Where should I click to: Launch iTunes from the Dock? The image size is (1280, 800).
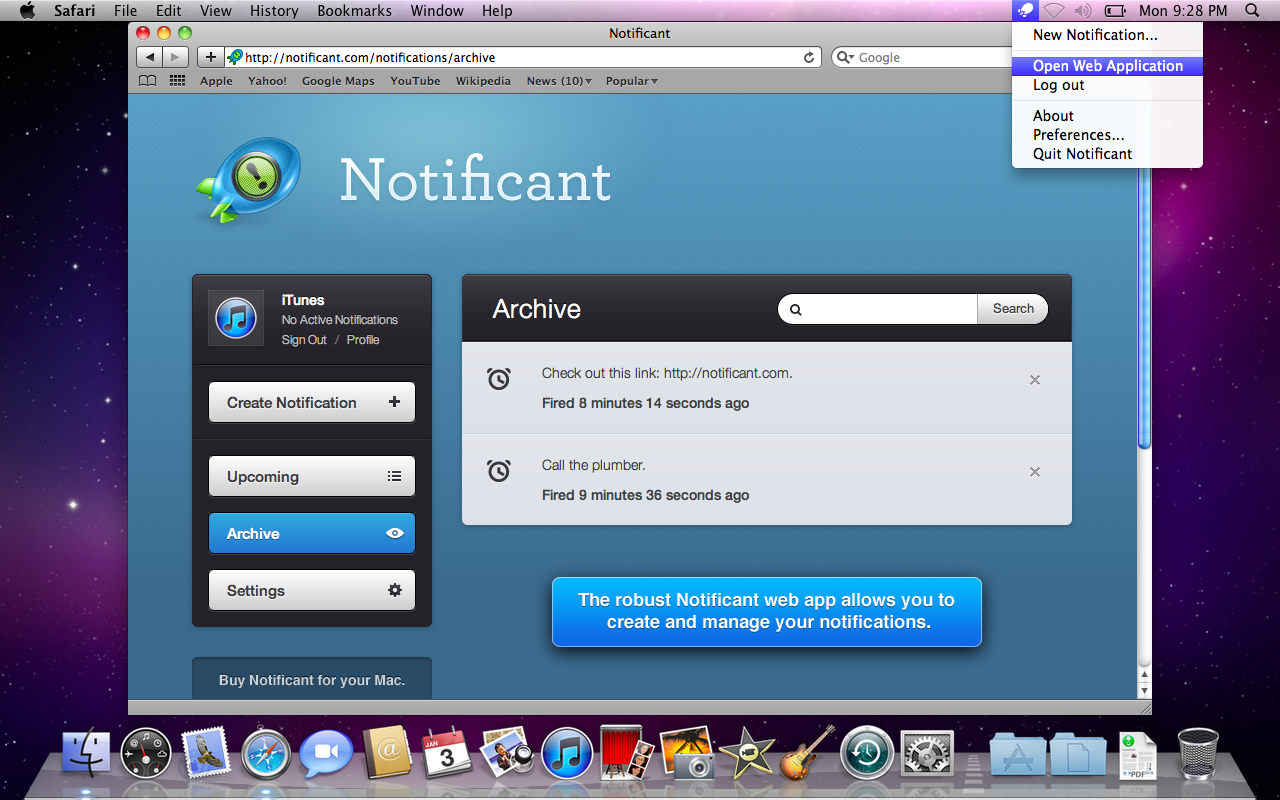(x=567, y=753)
